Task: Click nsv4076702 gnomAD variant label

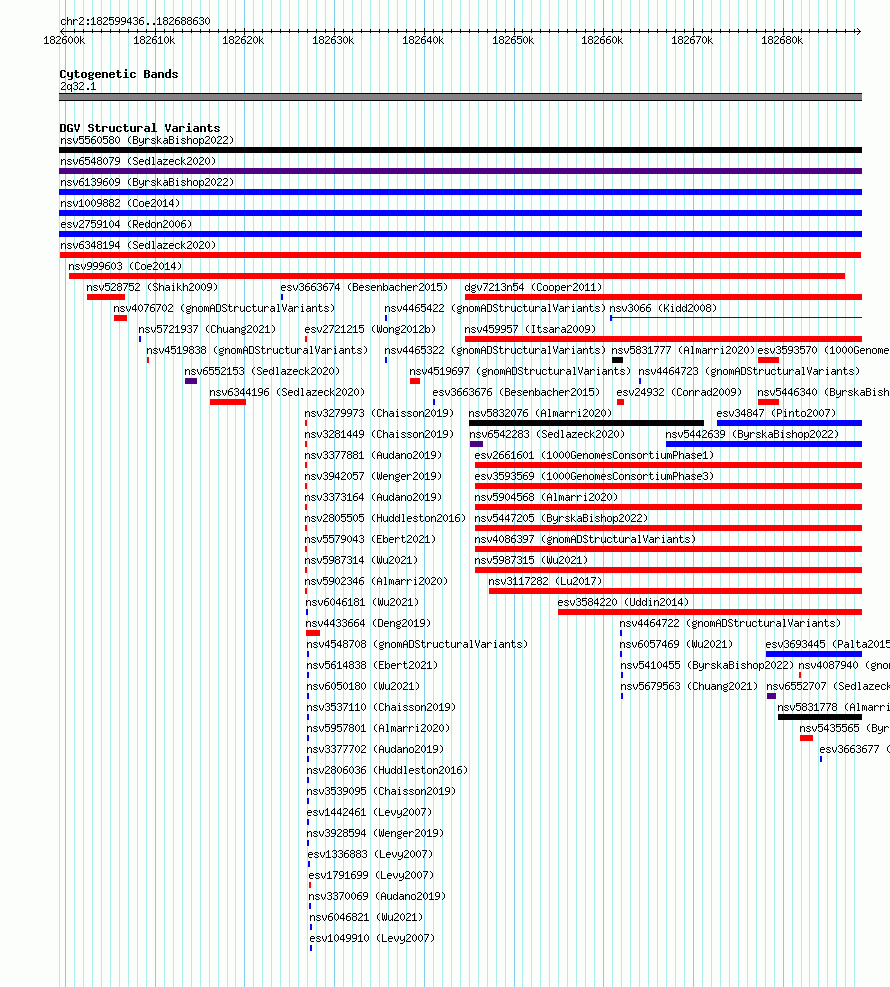Action: 224,308
